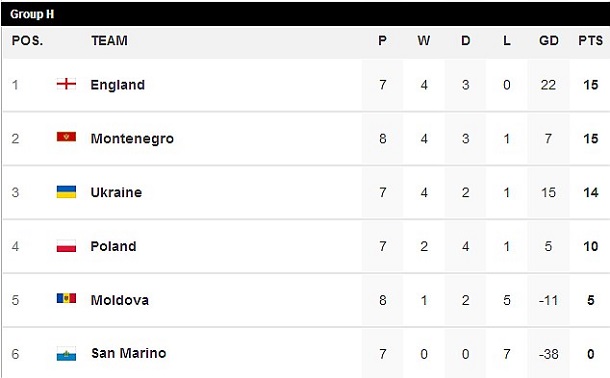Click the Moldova flag icon
This screenshot has width=610, height=378.
[66, 299]
